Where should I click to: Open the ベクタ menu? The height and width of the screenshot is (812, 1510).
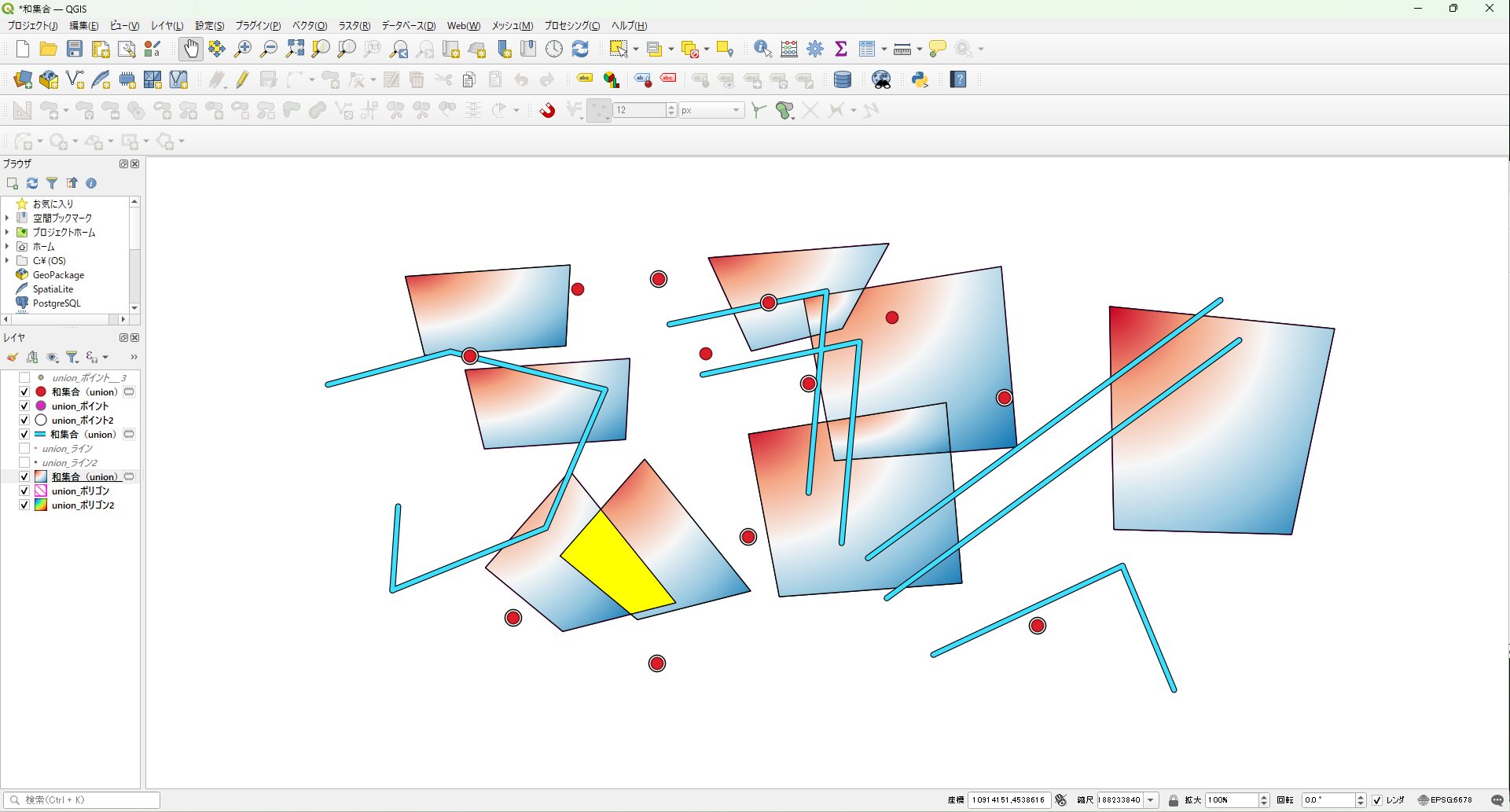(309, 26)
